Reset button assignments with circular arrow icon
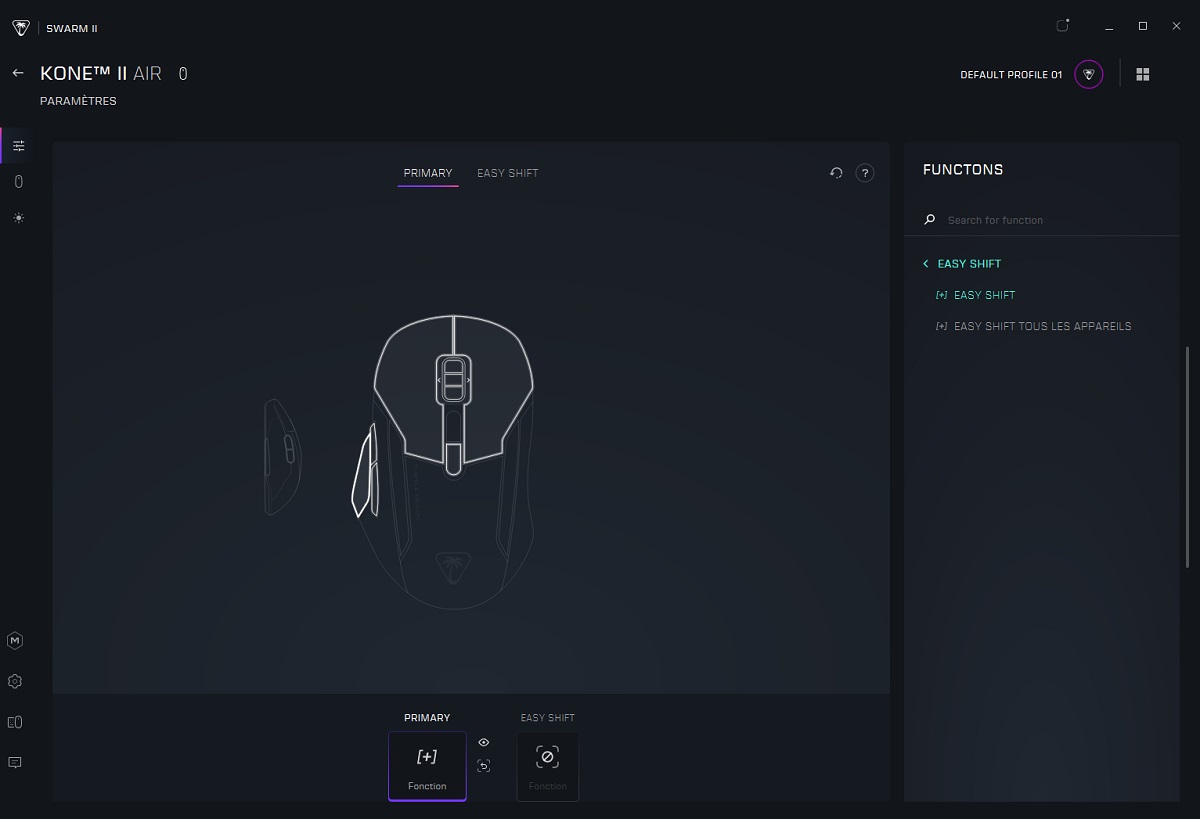The width and height of the screenshot is (1200, 819). click(x=836, y=173)
